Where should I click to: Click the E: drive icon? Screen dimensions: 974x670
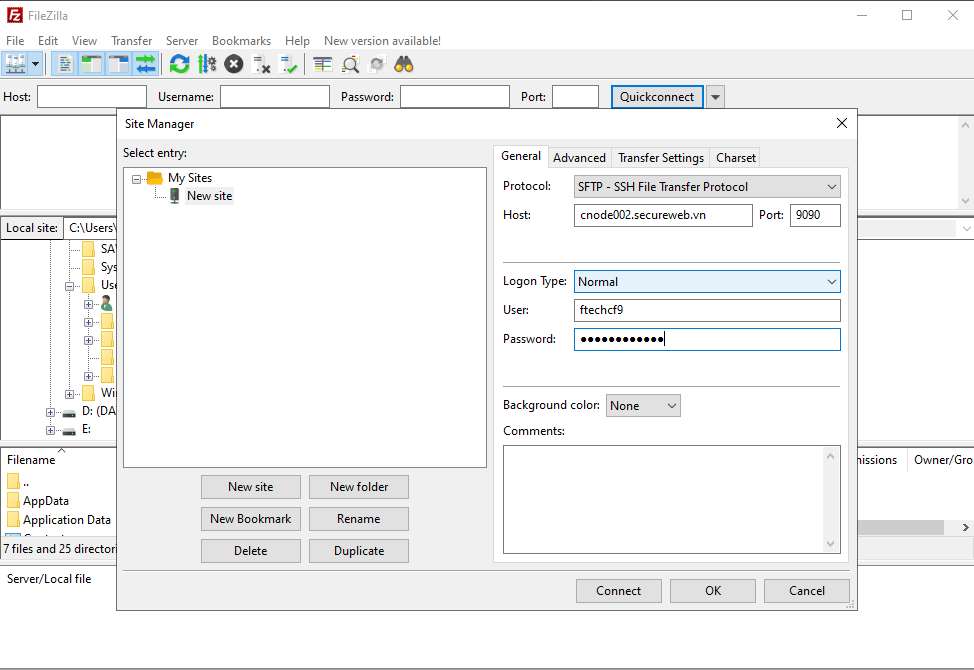[69, 430]
